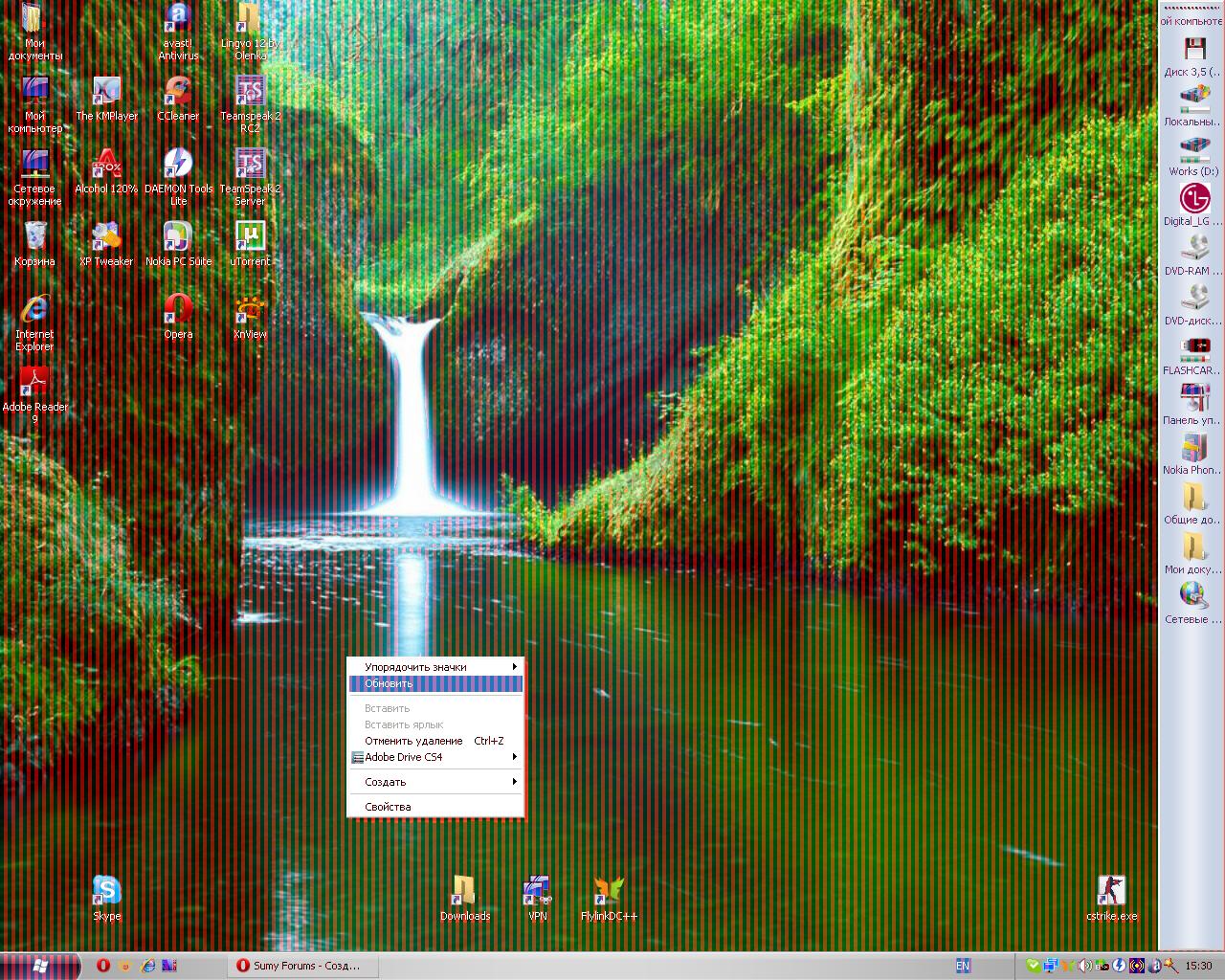Screen dimensions: 1225x980
Task: Launch Skype from the desktop
Action: coord(106,892)
